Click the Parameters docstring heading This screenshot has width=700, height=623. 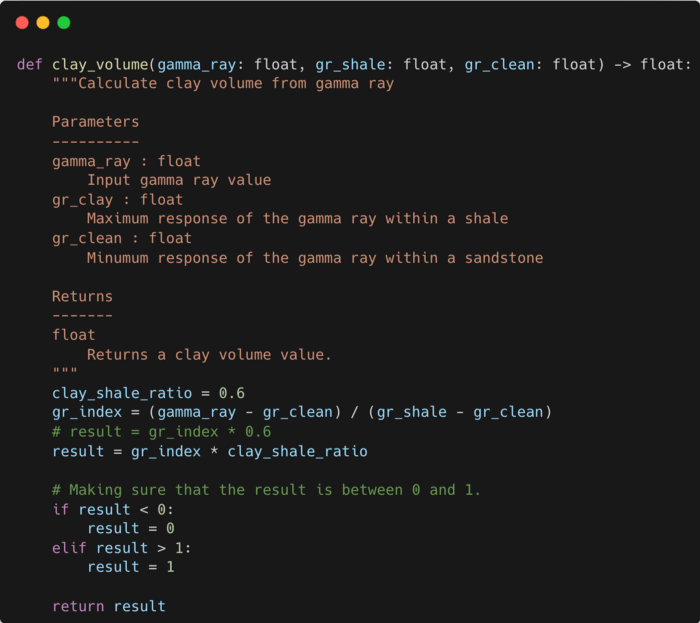[x=96, y=122]
